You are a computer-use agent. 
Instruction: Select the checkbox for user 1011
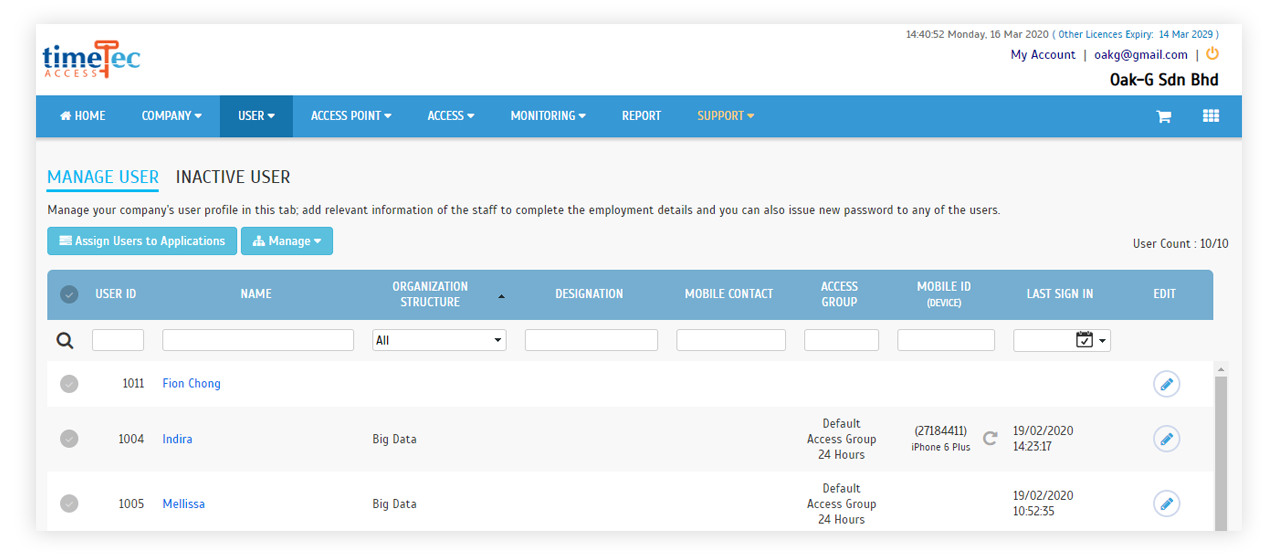(69, 384)
